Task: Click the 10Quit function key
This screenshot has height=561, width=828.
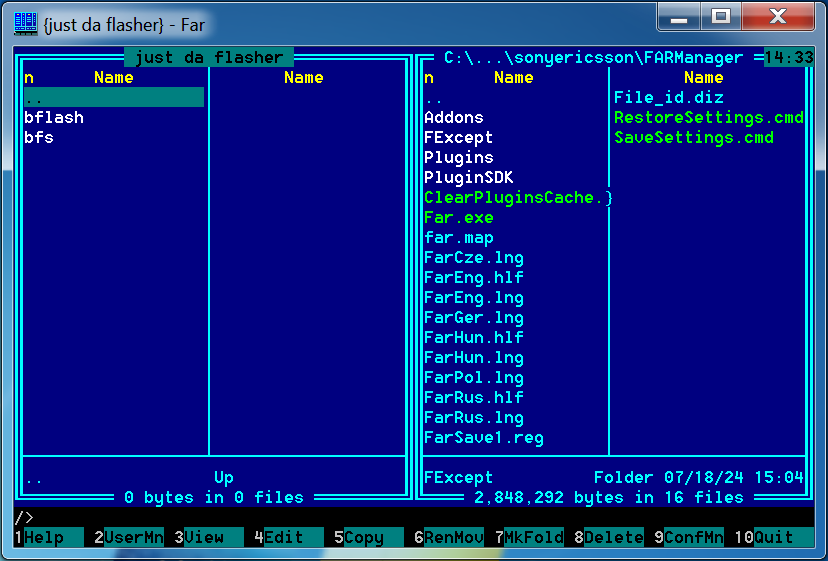Action: click(774, 537)
